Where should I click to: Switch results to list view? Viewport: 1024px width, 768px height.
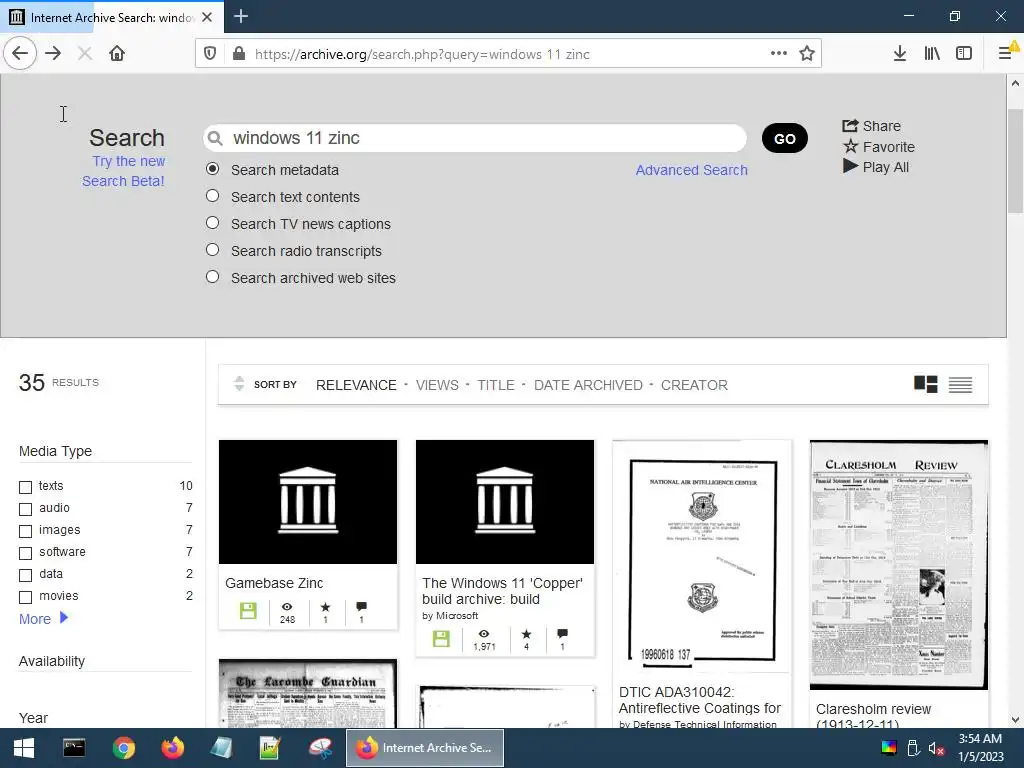960,385
